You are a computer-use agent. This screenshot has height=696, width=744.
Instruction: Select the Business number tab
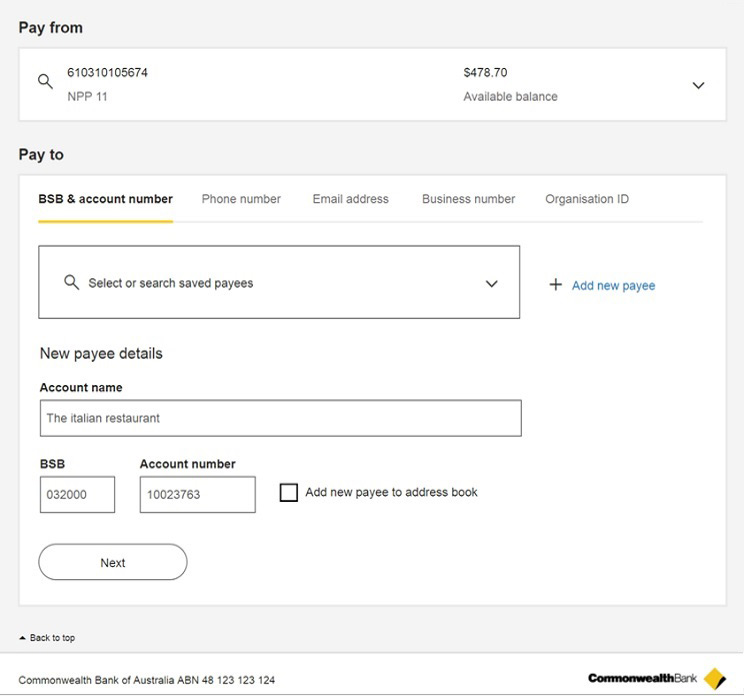click(468, 199)
